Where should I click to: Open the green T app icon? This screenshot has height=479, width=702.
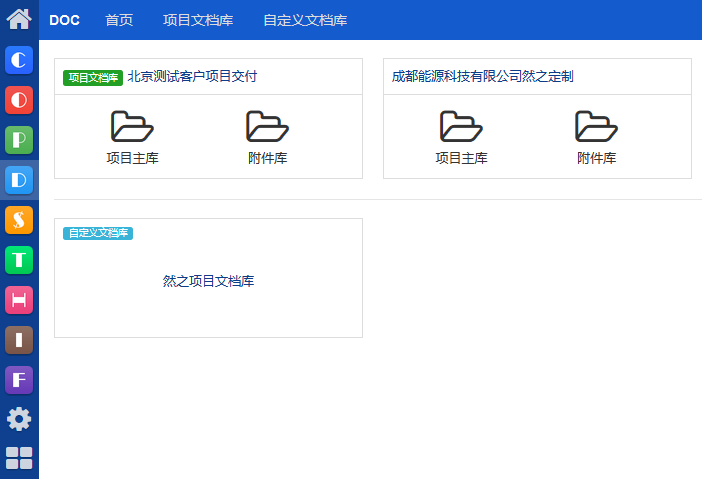point(19,260)
